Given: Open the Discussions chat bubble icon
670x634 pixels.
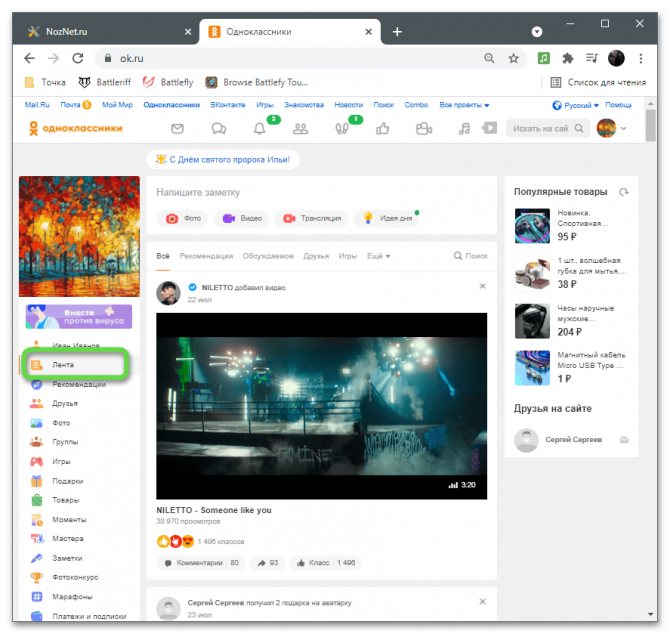Looking at the screenshot, I should click(219, 129).
